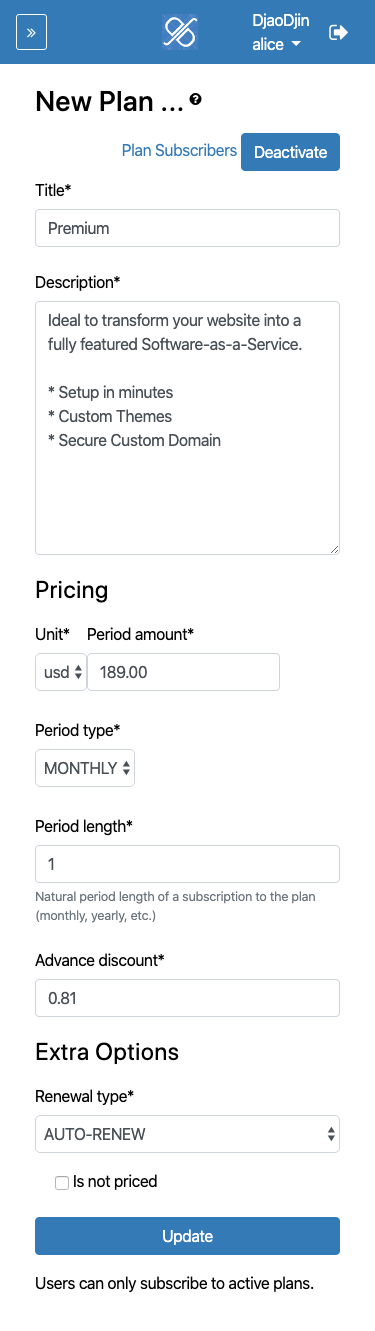Open the MONTHLY period type dropdown

click(85, 768)
